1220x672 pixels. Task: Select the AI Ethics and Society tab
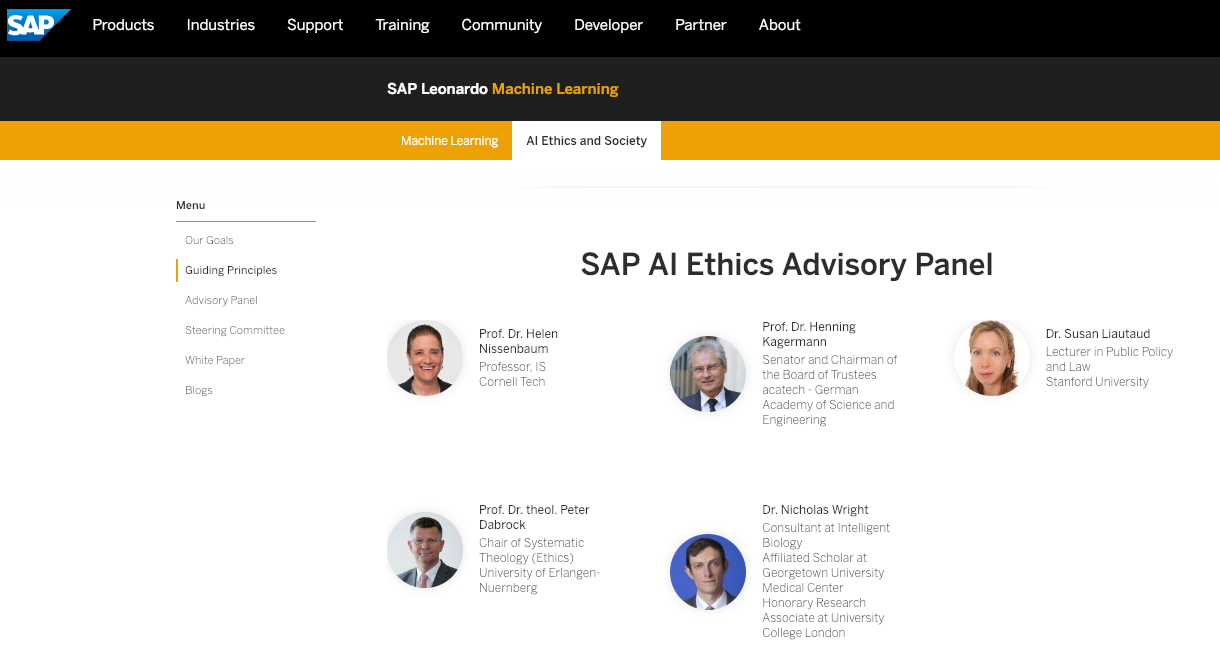tap(586, 141)
